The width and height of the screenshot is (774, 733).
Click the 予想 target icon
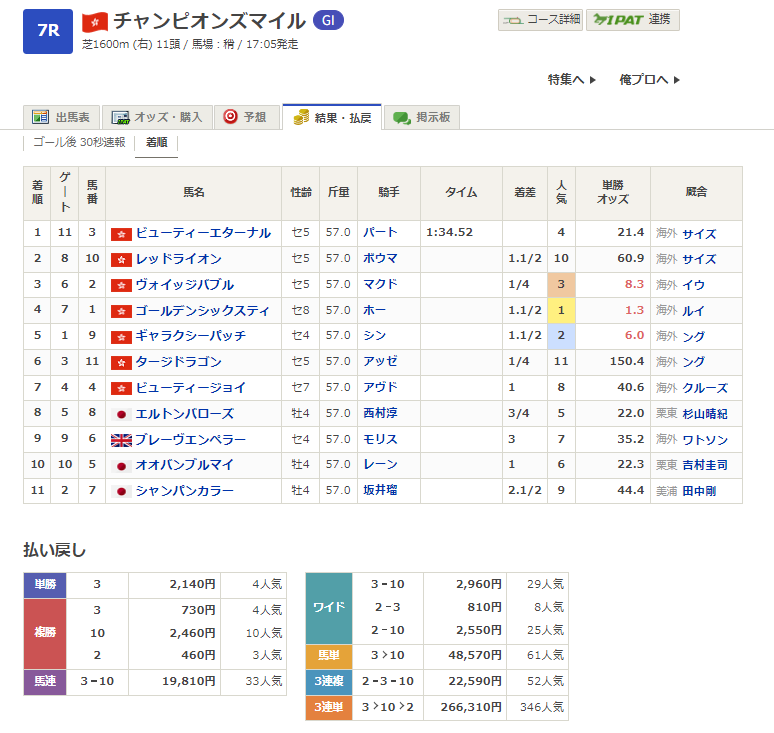click(x=230, y=117)
